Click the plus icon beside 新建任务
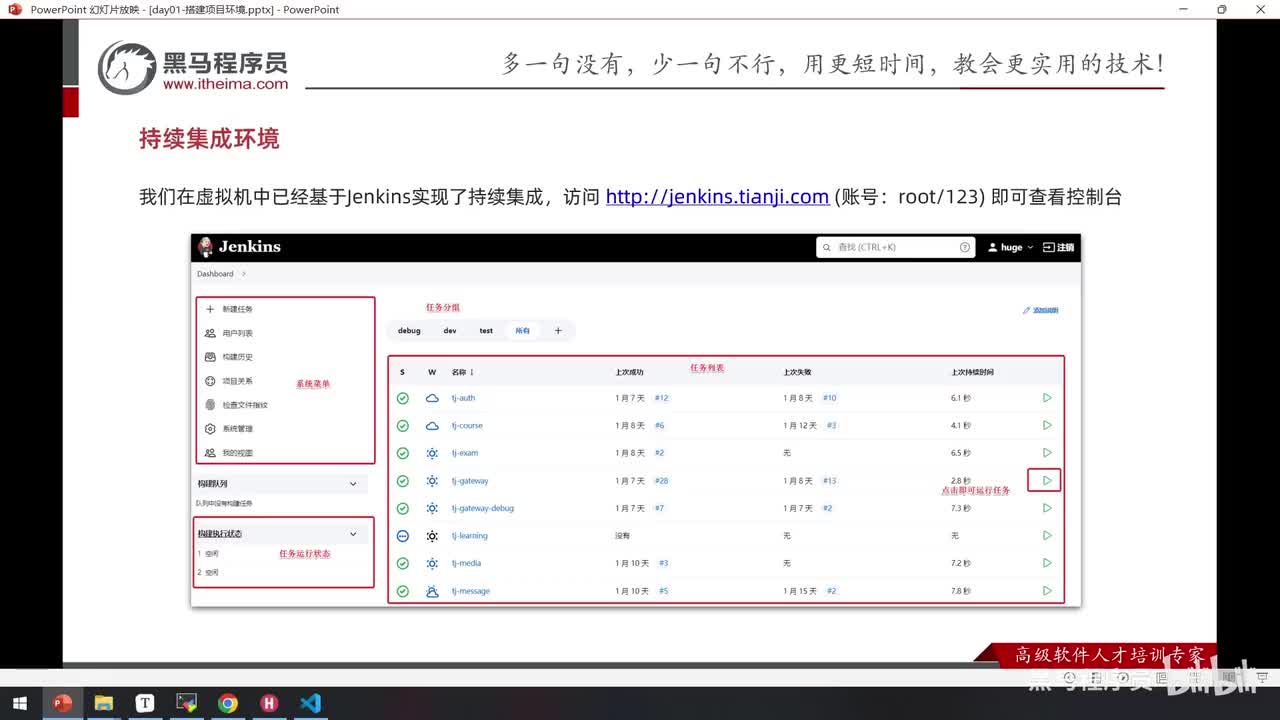Viewport: 1280px width, 720px height. coord(210,309)
